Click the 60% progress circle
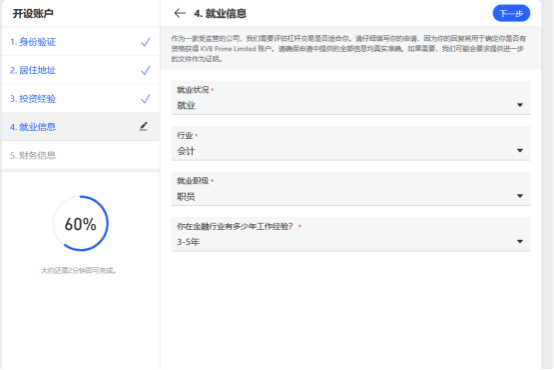Viewport: 554px width, 370px height. pyautogui.click(x=81, y=224)
